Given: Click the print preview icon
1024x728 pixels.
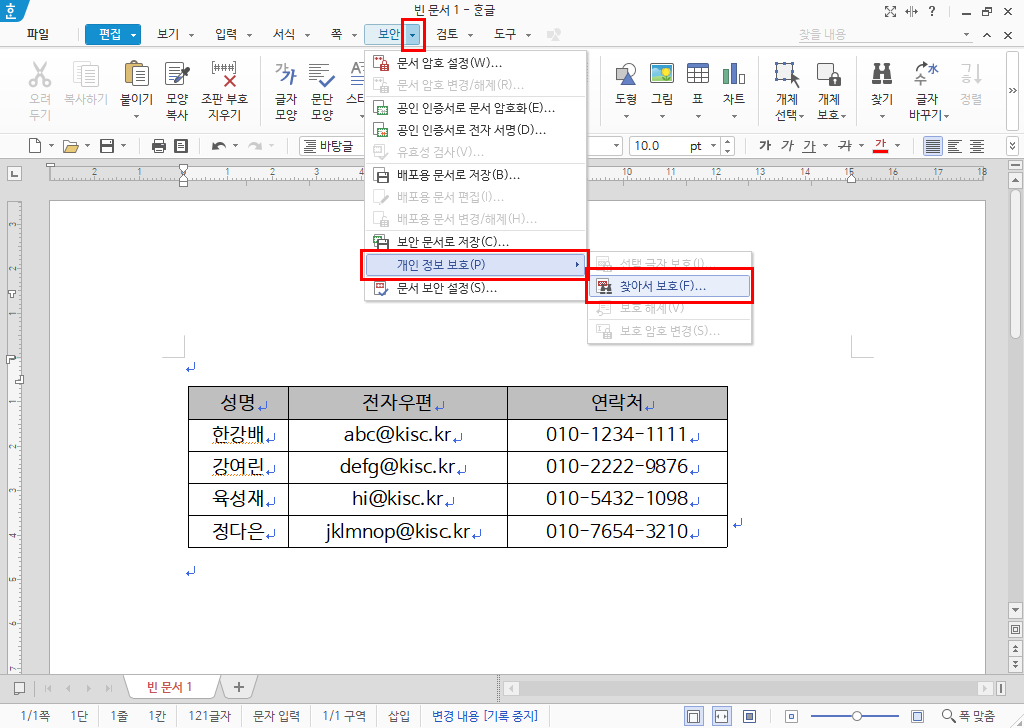Looking at the screenshot, I should [x=182, y=146].
